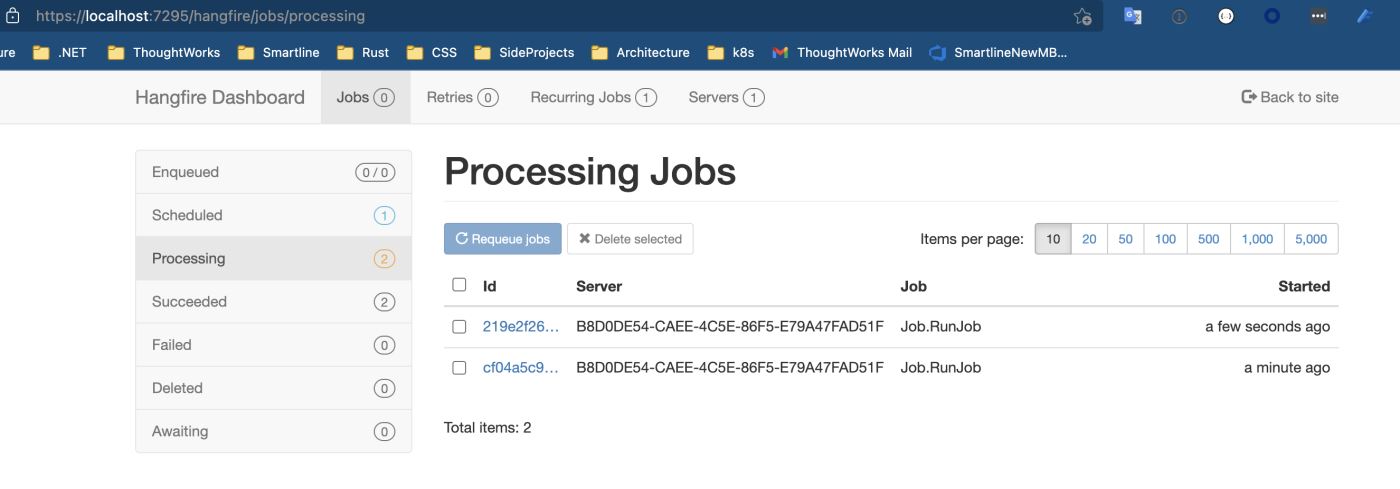Viewport: 1400px width, 489px height.
Task: Open job link 219e2f26
Action: pos(520,326)
